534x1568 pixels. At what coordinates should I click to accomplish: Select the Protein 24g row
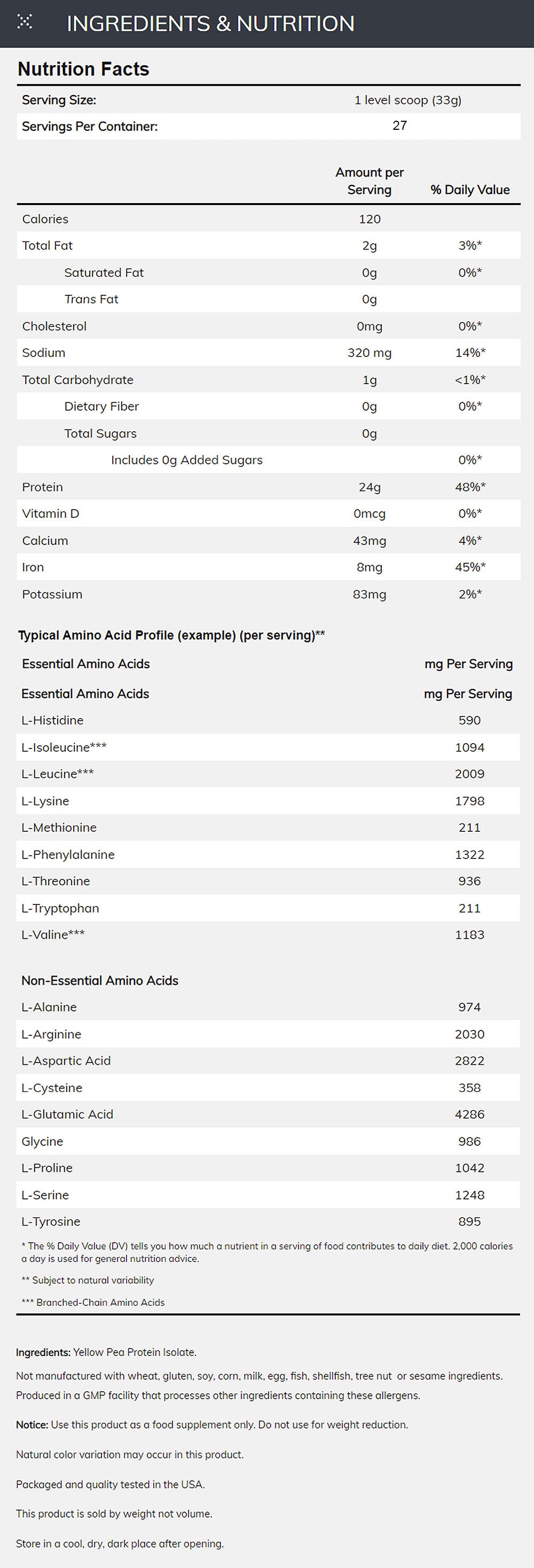[x=268, y=486]
